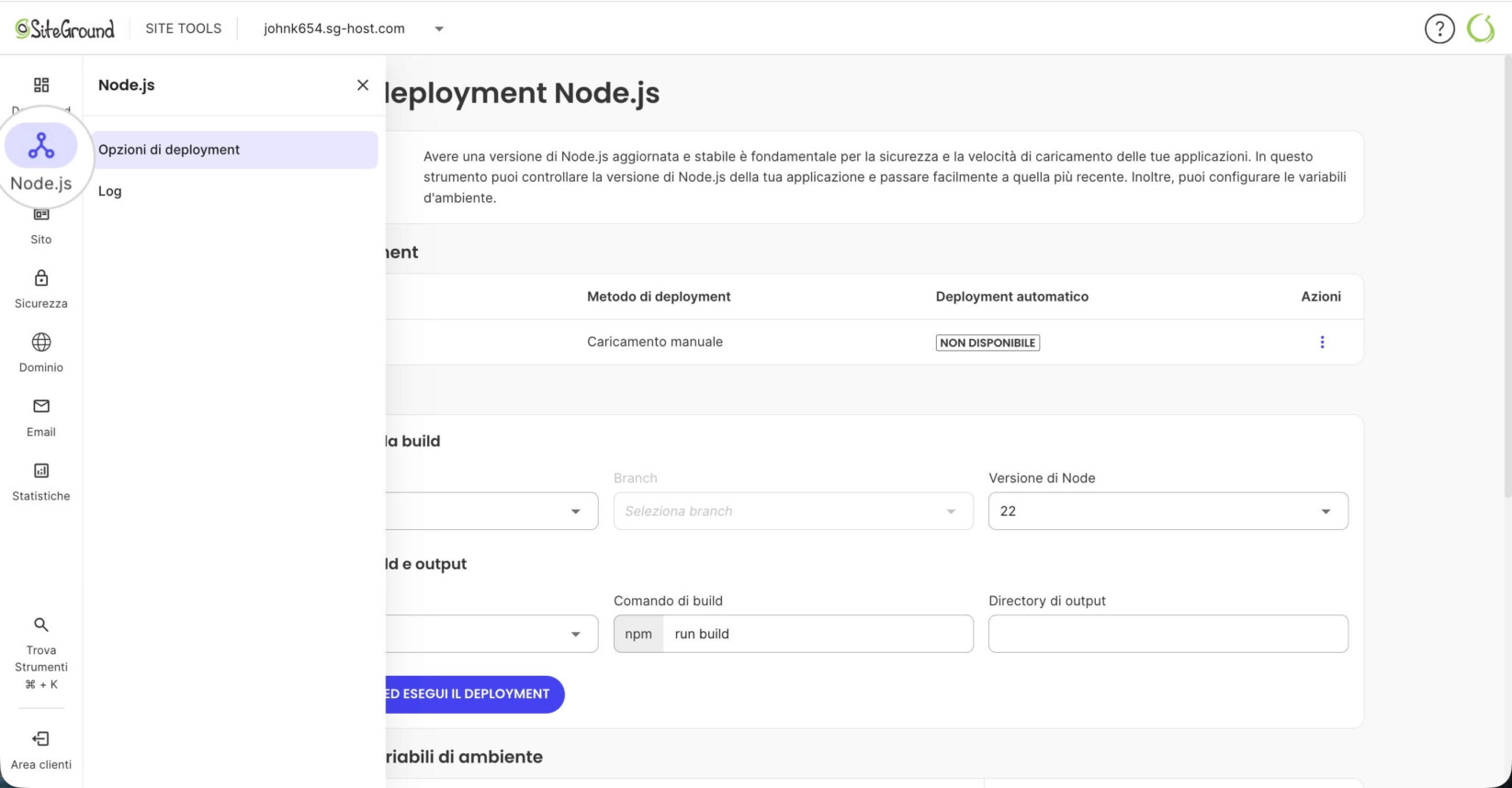Open the Sito sidebar section
1512x788 pixels.
point(41,227)
